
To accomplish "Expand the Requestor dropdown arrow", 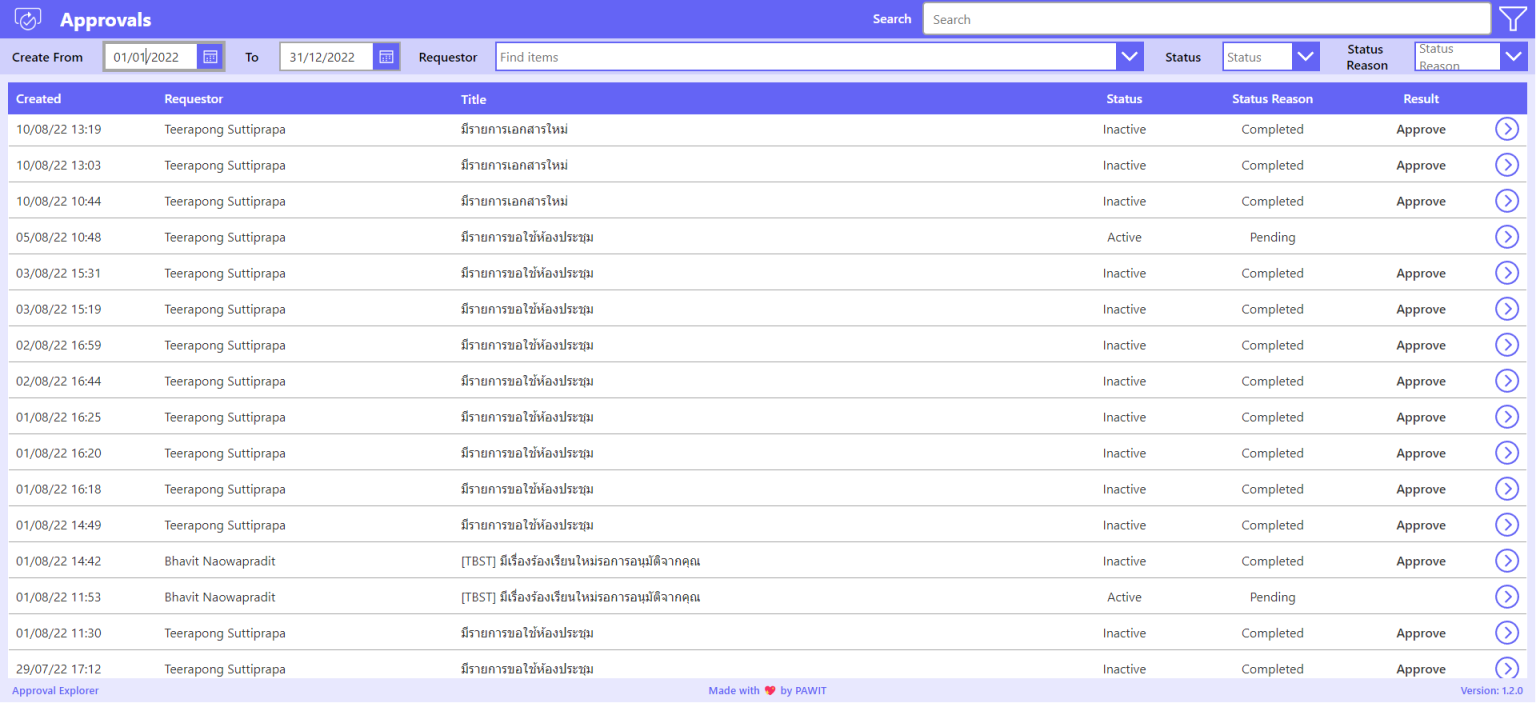I will (1130, 57).
